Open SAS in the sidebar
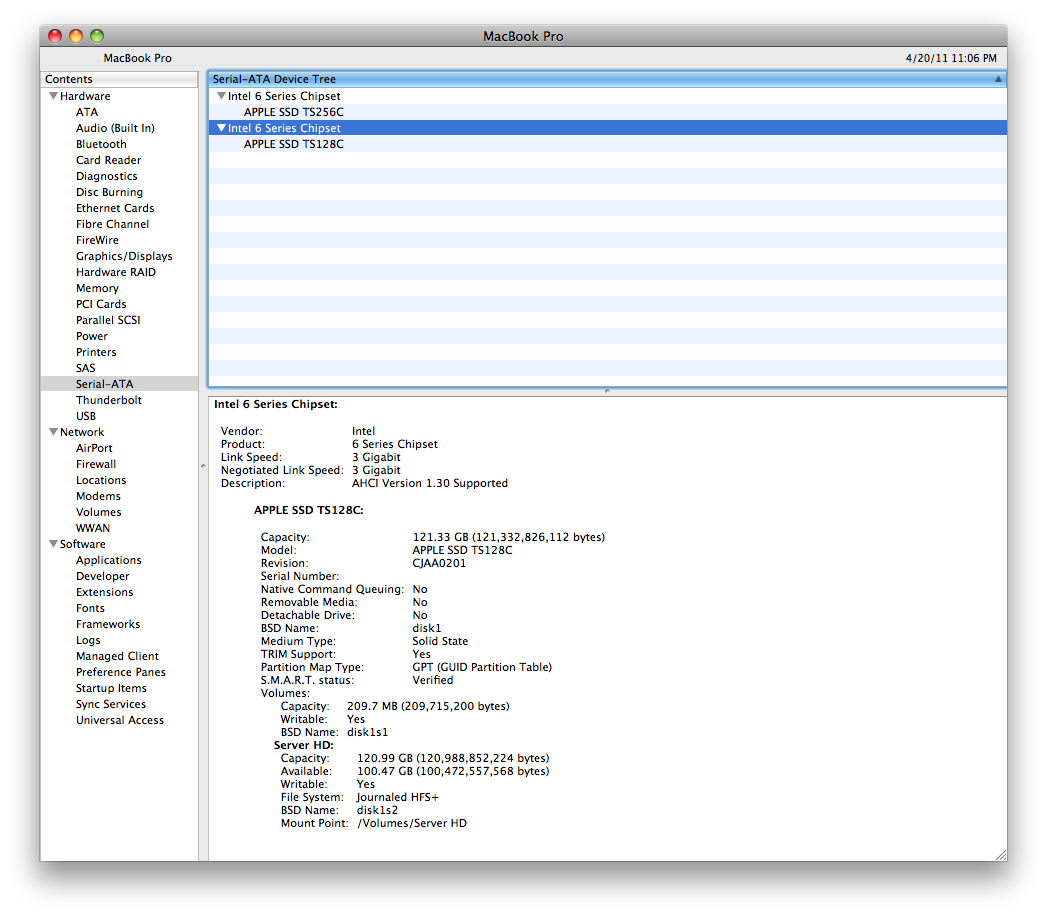Screen dimensions: 1047x916 pyautogui.click(x=85, y=369)
